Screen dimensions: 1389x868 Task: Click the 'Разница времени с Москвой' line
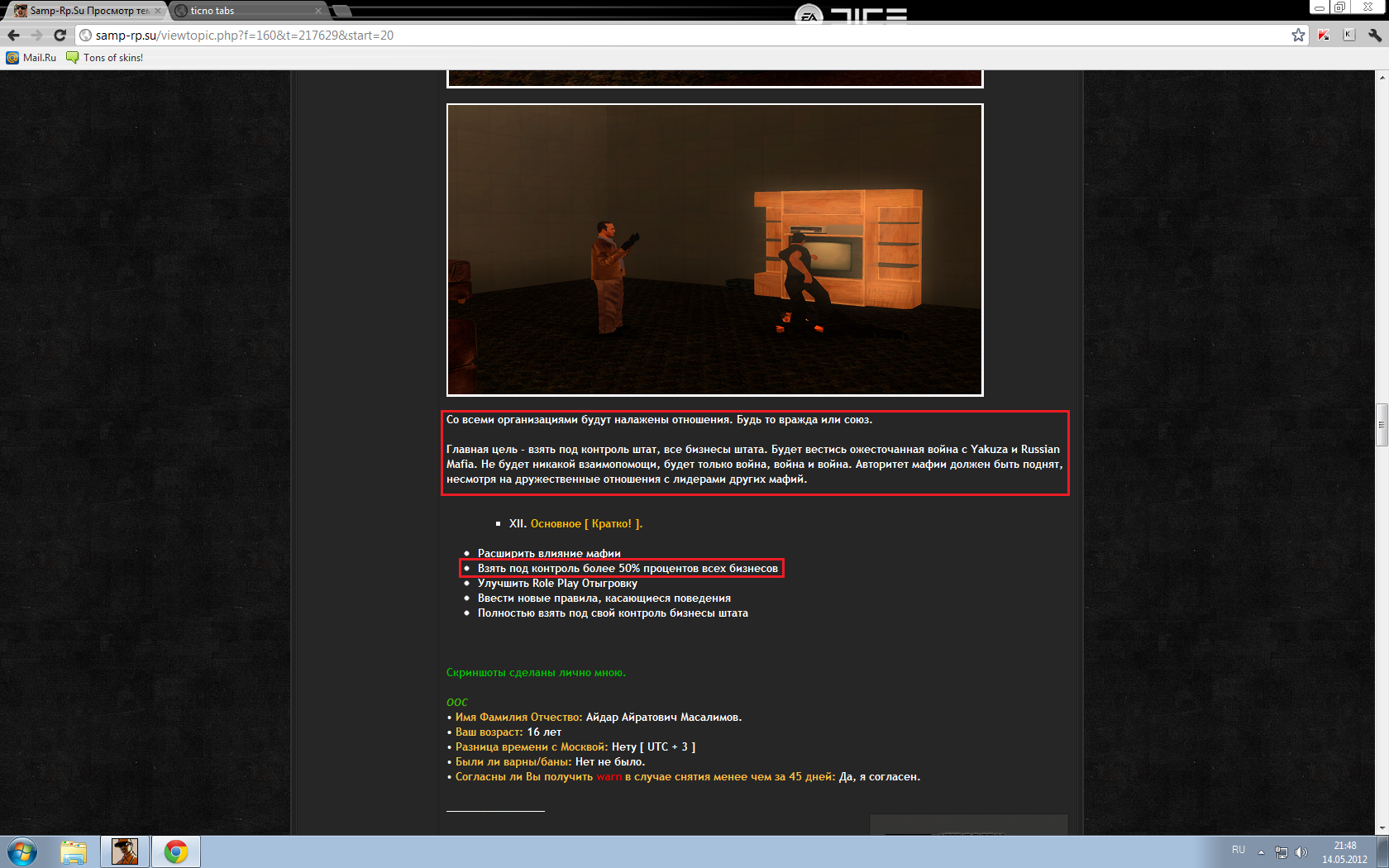tap(571, 746)
